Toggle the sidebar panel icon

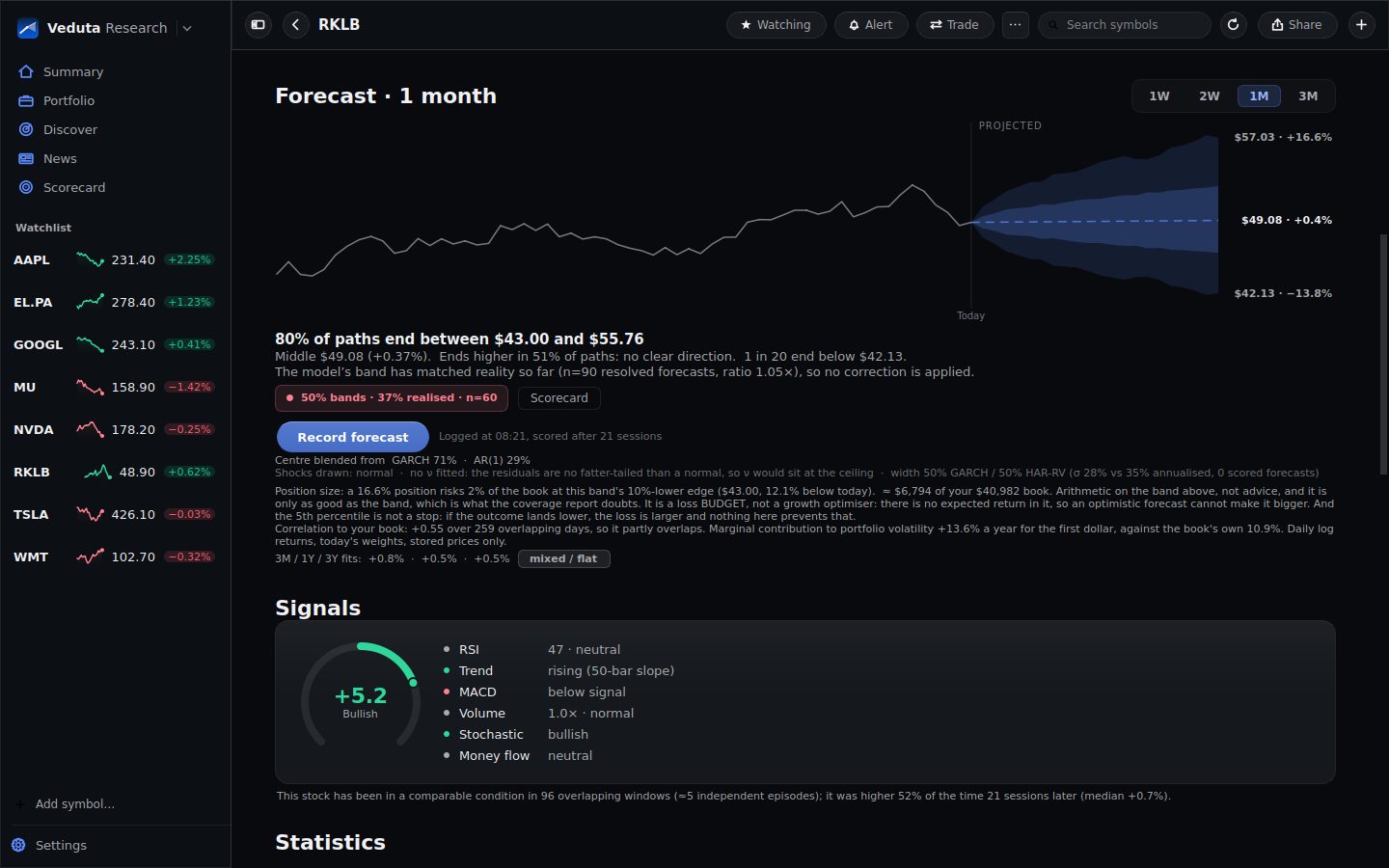pyautogui.click(x=258, y=25)
